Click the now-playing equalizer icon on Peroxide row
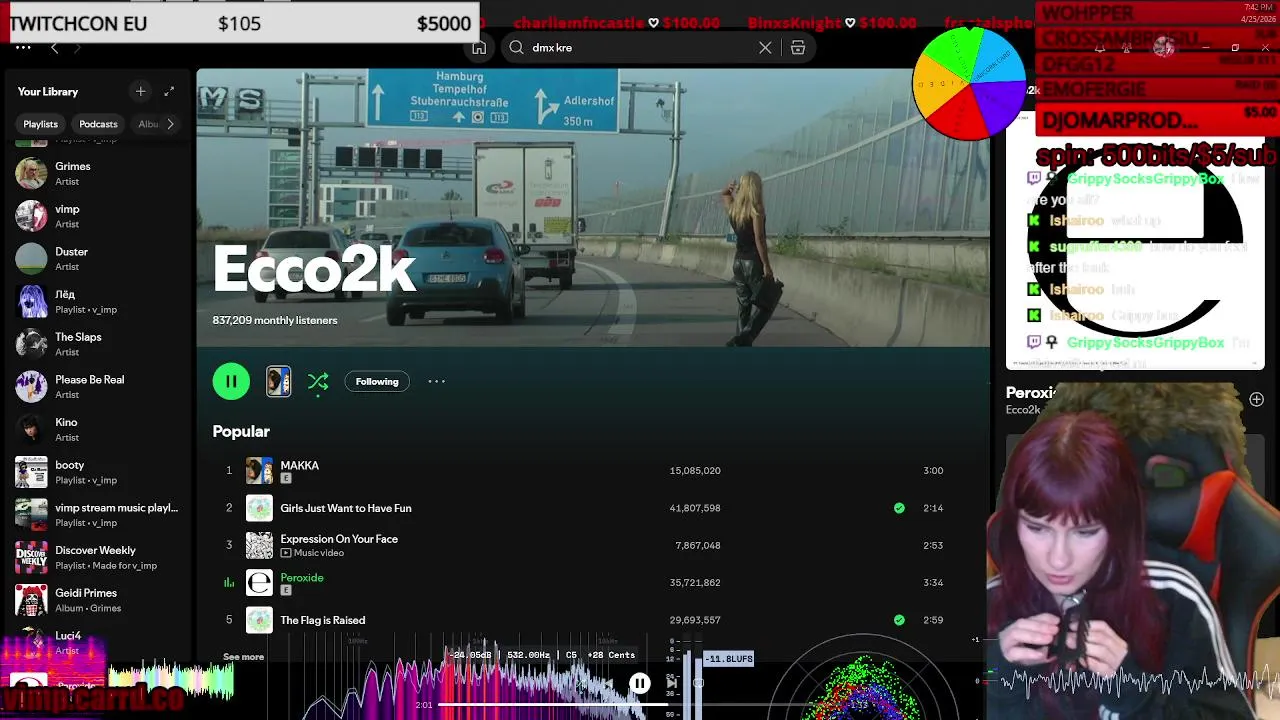The height and width of the screenshot is (720, 1280). click(x=229, y=582)
